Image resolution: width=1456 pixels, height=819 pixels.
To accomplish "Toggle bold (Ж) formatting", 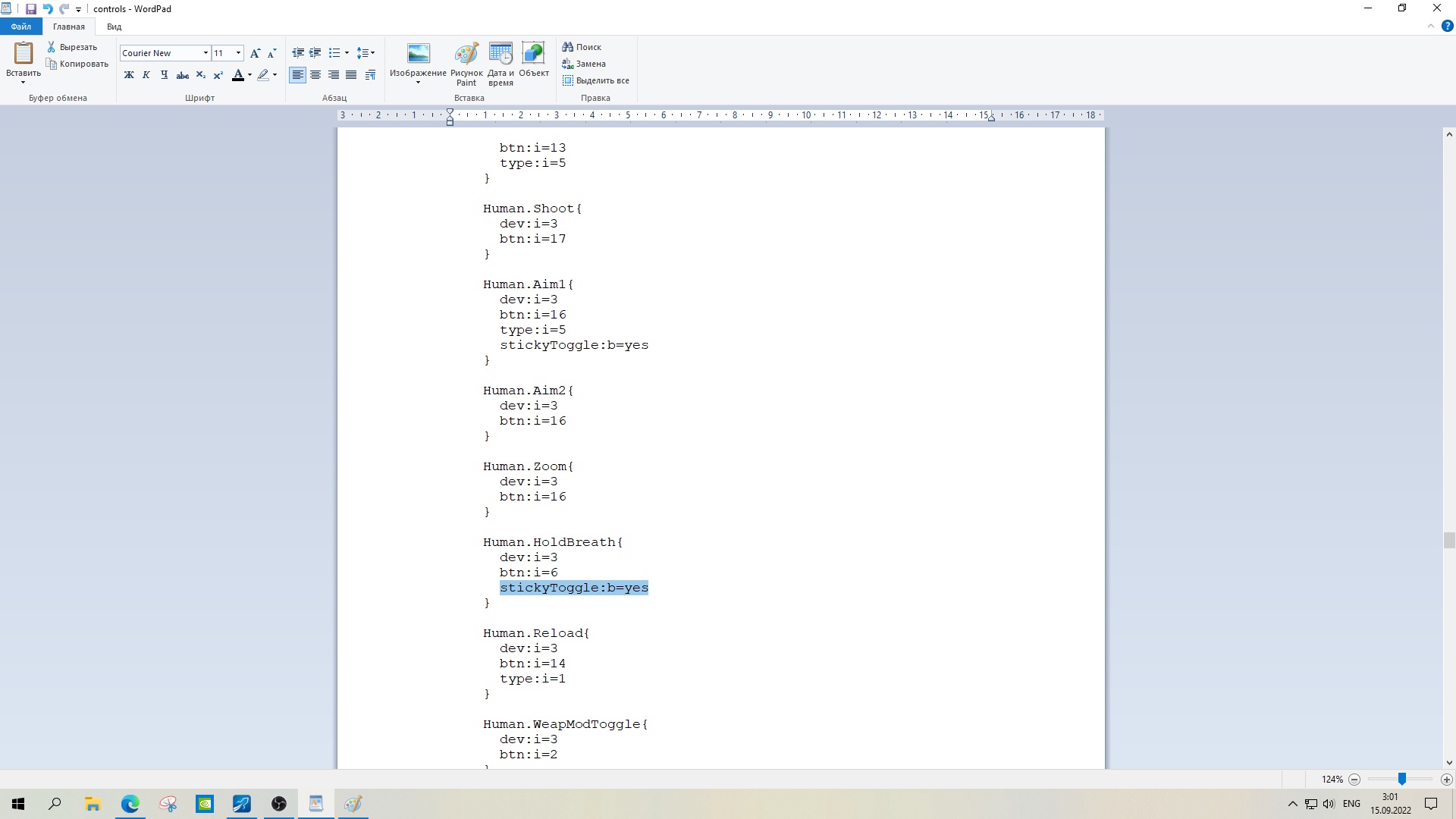I will [128, 75].
